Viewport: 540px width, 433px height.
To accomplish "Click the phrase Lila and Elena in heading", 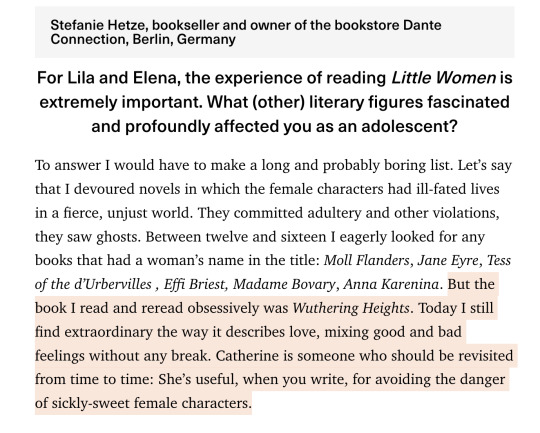I will (x=122, y=78).
